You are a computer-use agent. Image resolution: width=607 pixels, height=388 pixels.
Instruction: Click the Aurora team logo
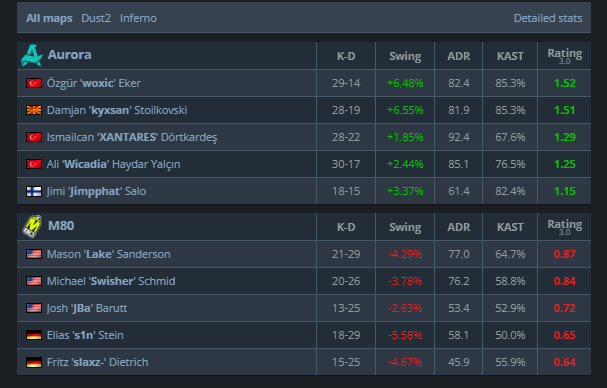click(x=32, y=55)
